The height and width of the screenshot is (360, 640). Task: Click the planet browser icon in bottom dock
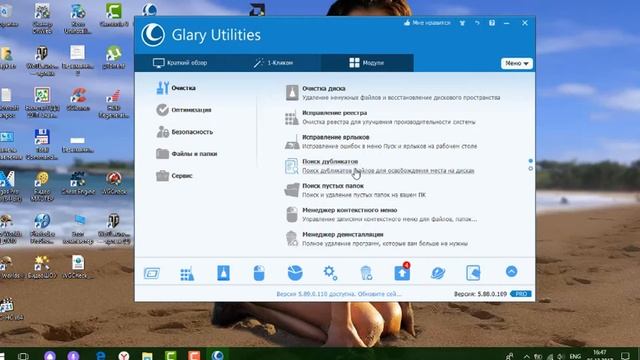click(x=438, y=273)
